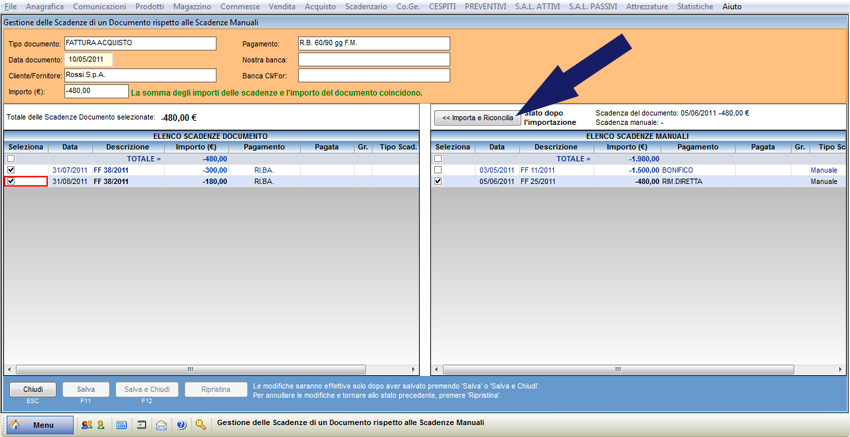
Task: Click the small window icon in bottom toolbar
Action: click(142, 425)
